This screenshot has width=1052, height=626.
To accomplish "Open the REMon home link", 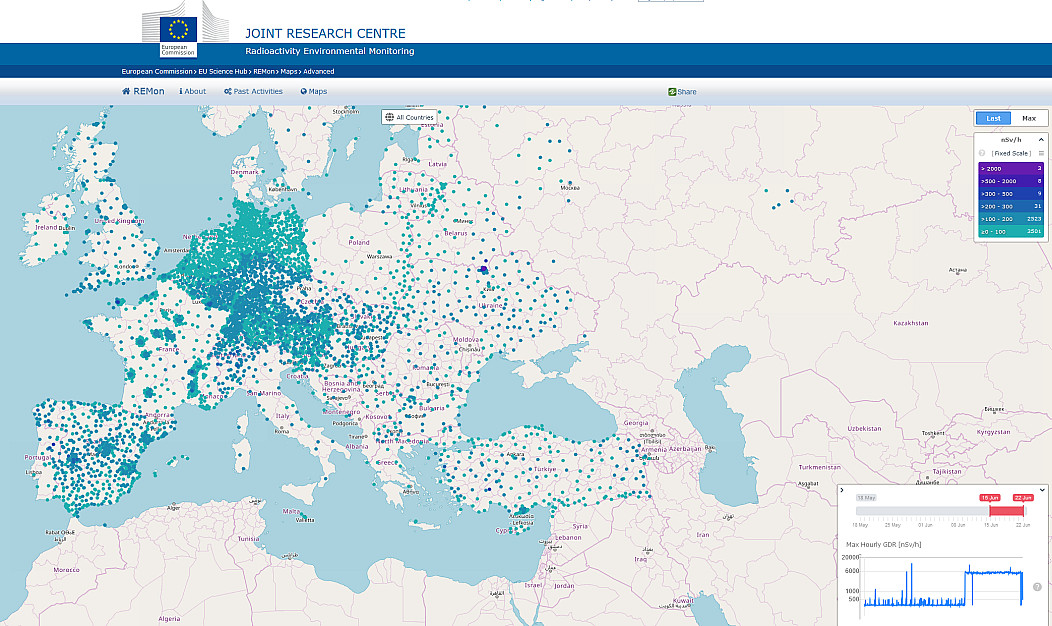I will click(x=140, y=92).
